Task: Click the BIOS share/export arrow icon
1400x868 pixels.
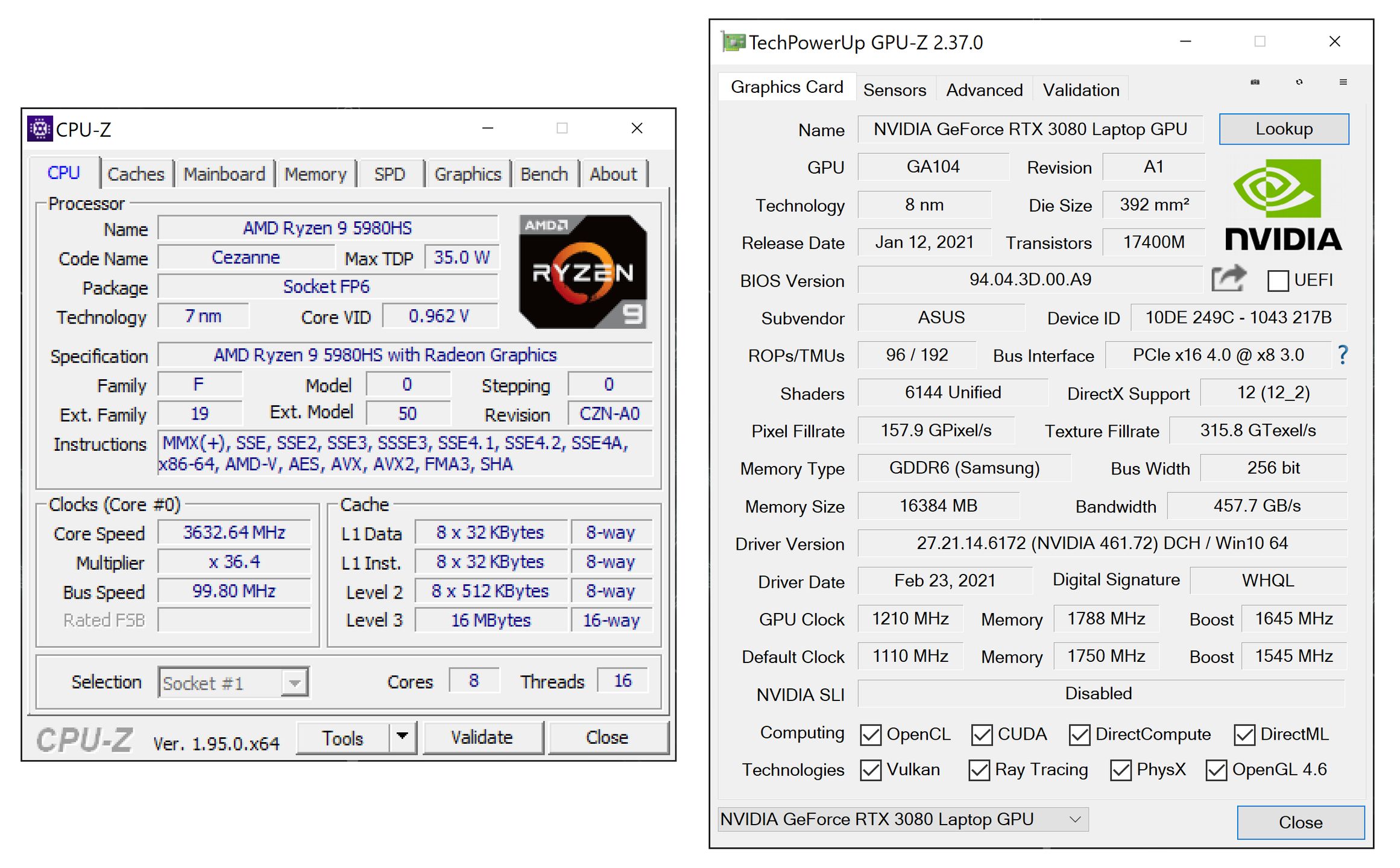Action: [x=1229, y=278]
